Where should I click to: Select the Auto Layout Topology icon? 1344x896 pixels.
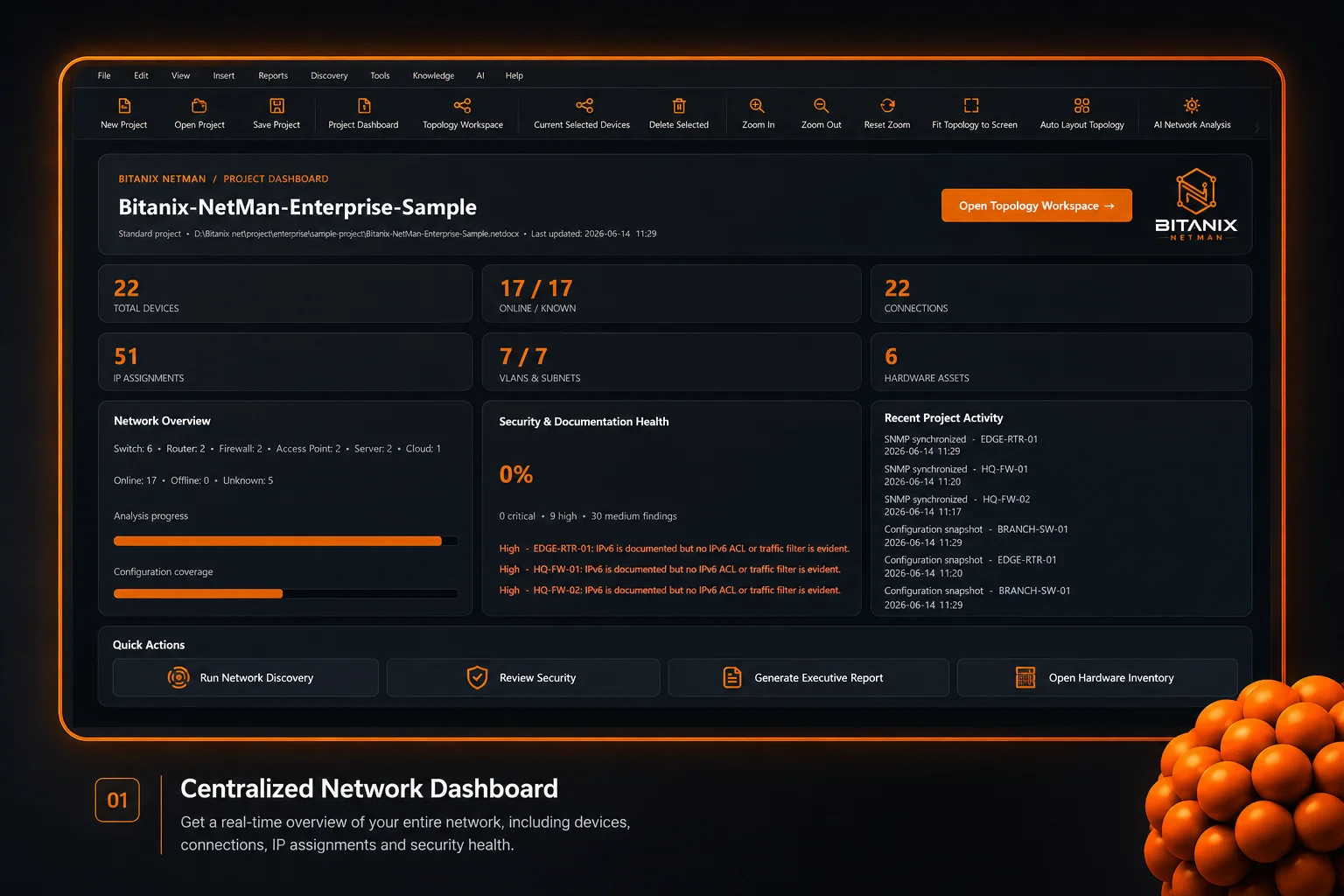click(x=1082, y=106)
